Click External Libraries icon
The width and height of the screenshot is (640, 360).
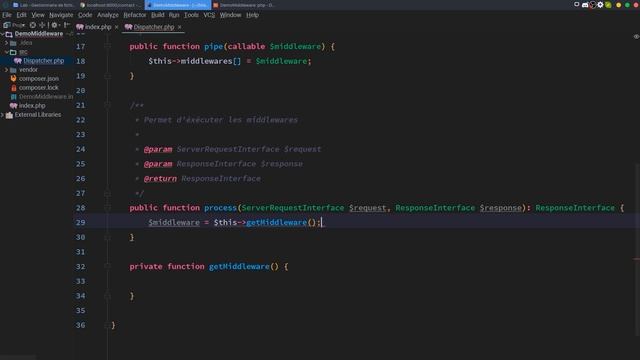9,115
